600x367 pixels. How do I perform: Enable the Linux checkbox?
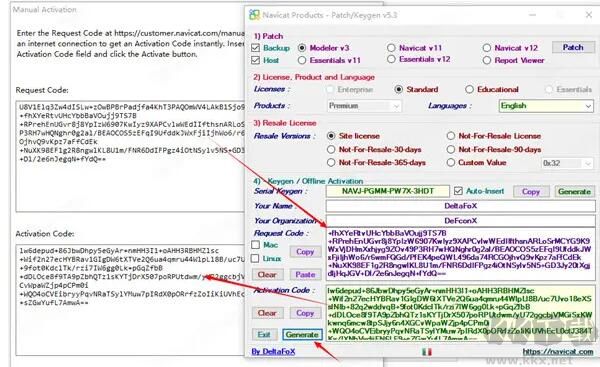click(x=255, y=258)
